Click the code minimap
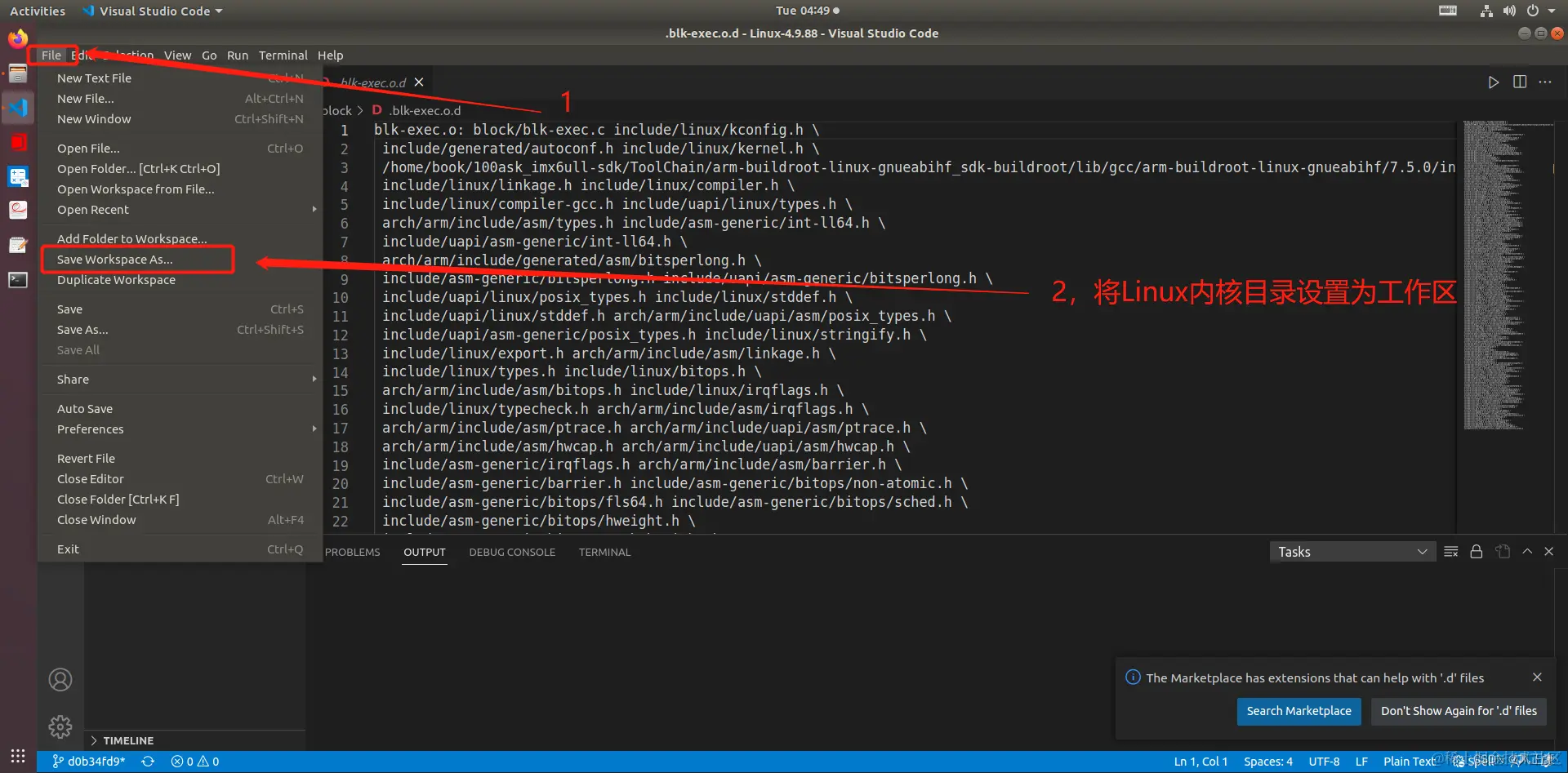 pyautogui.click(x=1507, y=276)
